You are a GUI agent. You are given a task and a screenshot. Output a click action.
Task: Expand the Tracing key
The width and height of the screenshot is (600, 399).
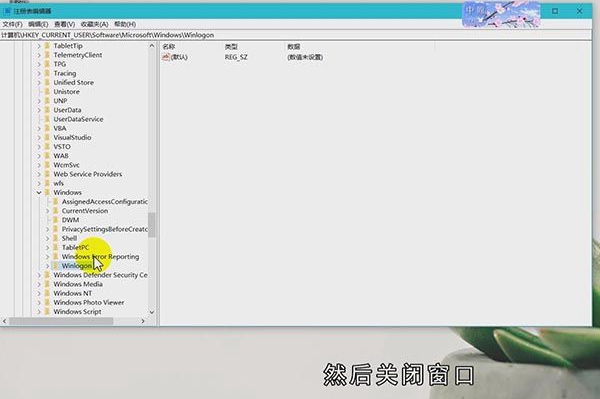(x=39, y=73)
